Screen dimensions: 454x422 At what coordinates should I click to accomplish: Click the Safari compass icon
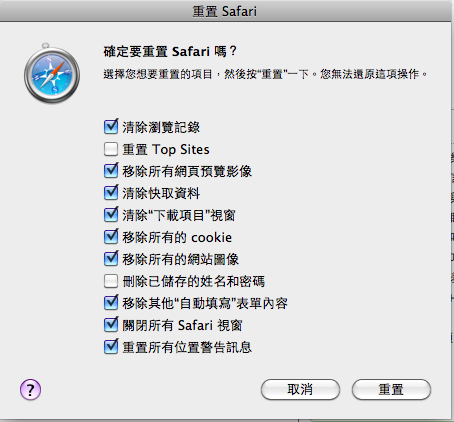tap(52, 73)
